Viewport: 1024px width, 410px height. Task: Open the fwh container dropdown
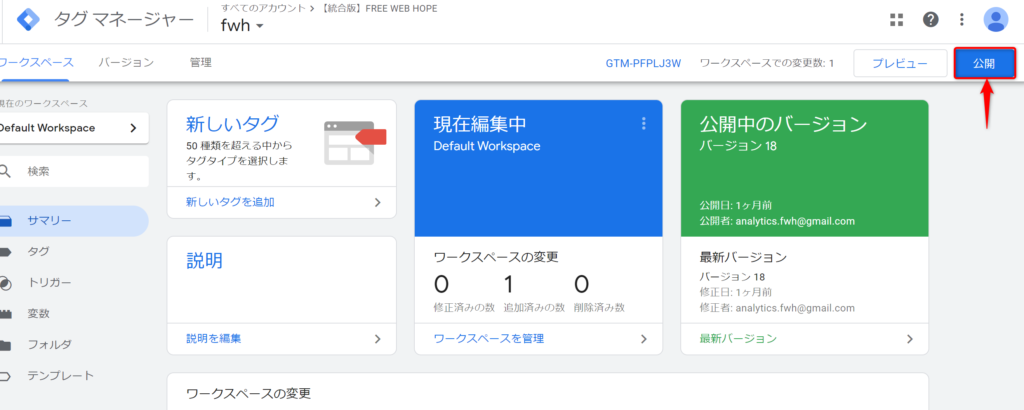click(x=242, y=27)
